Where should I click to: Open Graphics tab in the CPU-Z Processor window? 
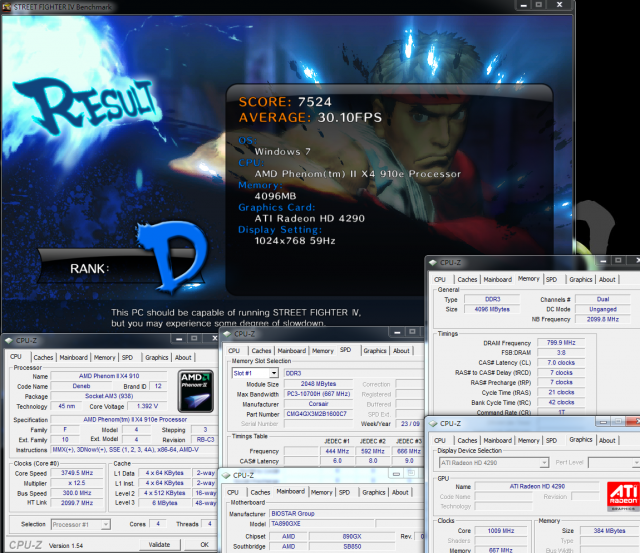157,358
